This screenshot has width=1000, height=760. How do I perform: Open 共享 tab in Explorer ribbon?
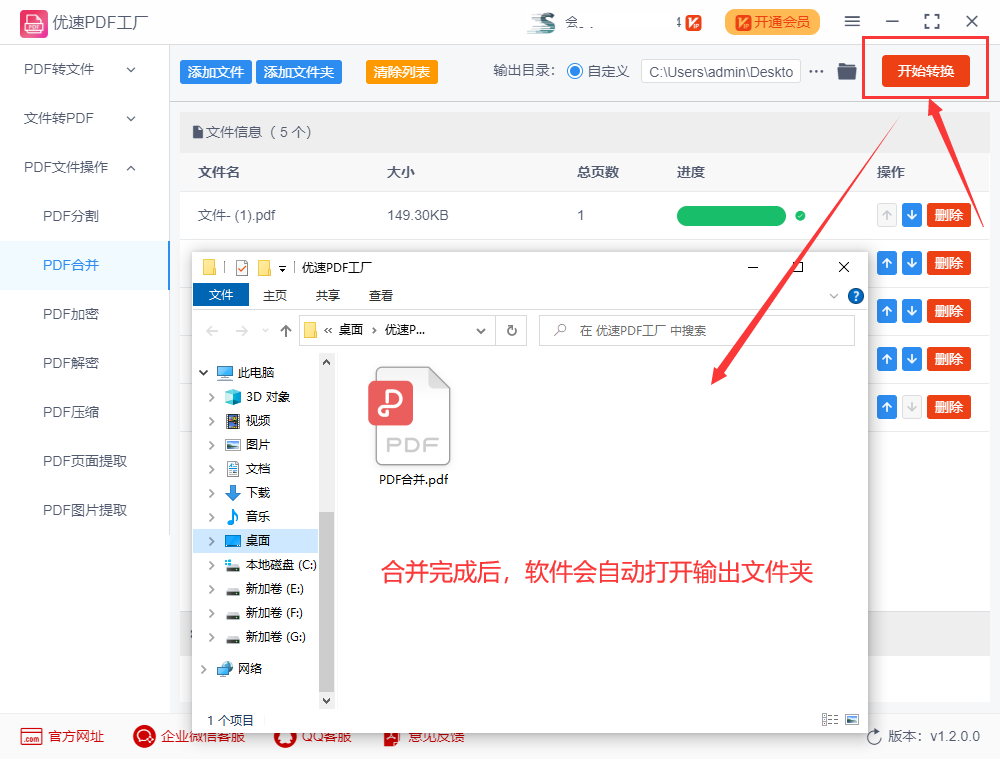[328, 296]
